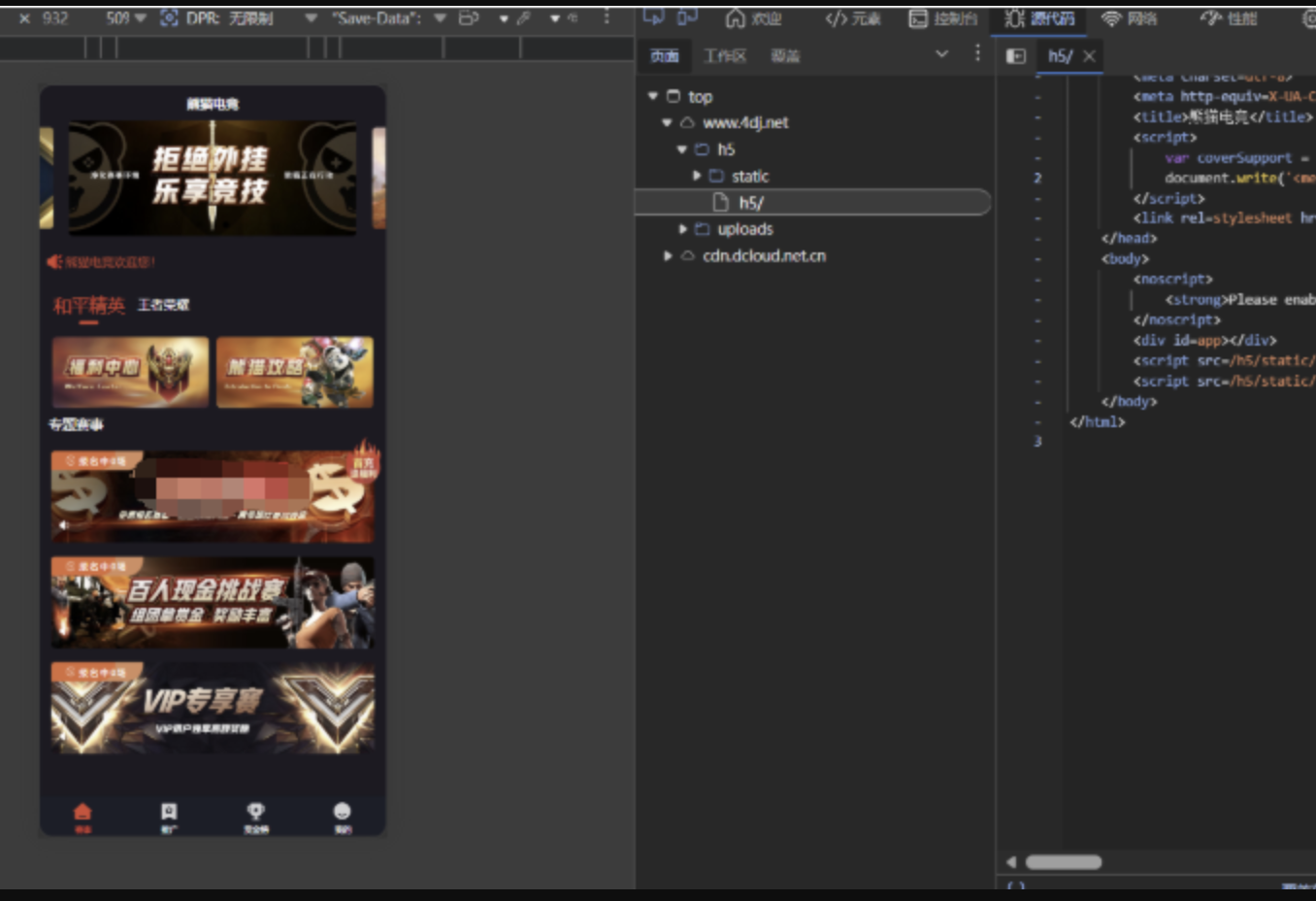The width and height of the screenshot is (1316, 901).
Task: Click the height value 509 field
Action: [x=117, y=17]
